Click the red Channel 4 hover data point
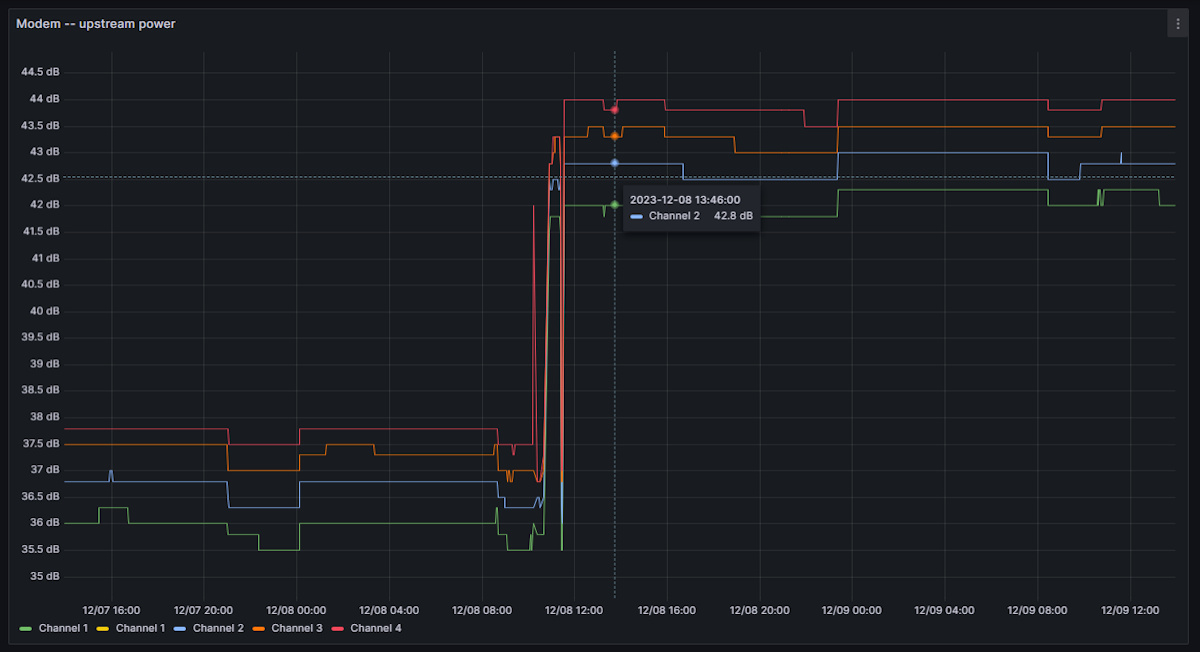The width and height of the screenshot is (1200, 652). (x=615, y=109)
